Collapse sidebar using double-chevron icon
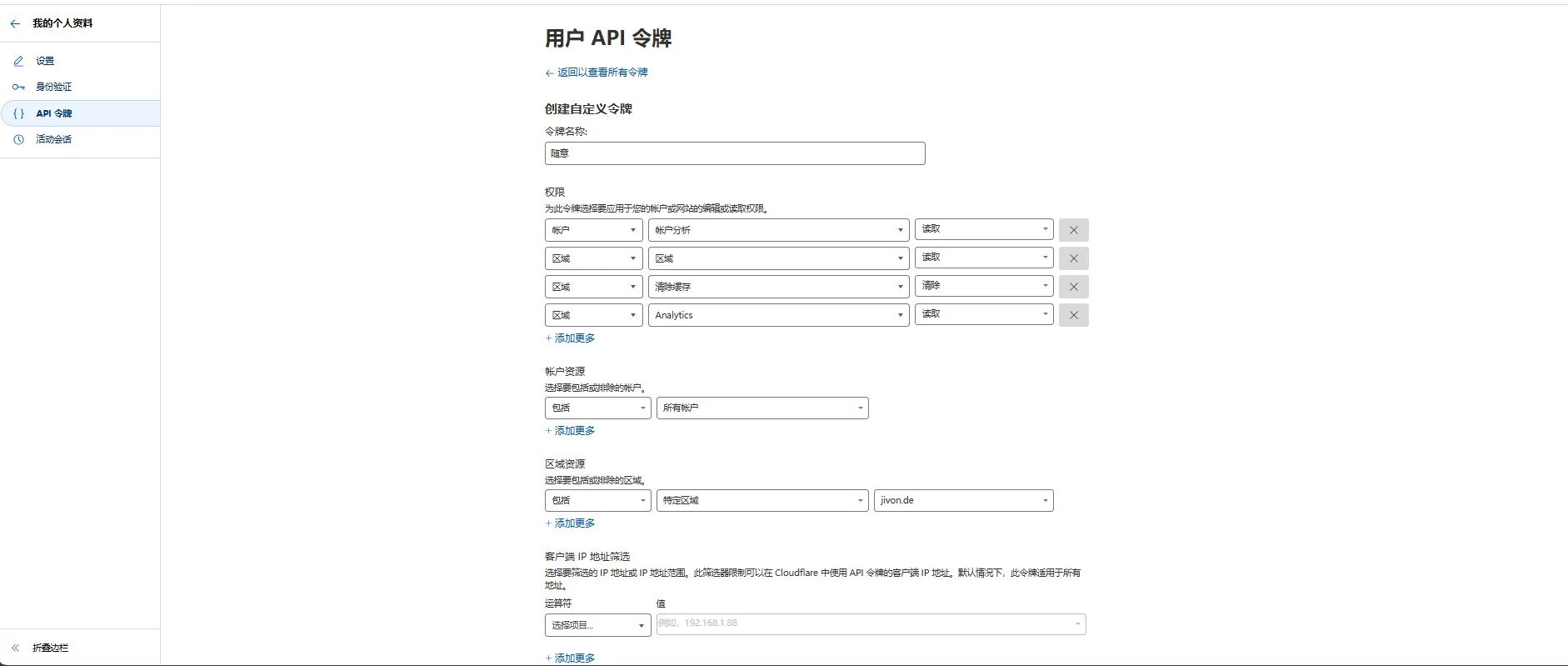Image resolution: width=1568 pixels, height=666 pixels. [x=15, y=648]
